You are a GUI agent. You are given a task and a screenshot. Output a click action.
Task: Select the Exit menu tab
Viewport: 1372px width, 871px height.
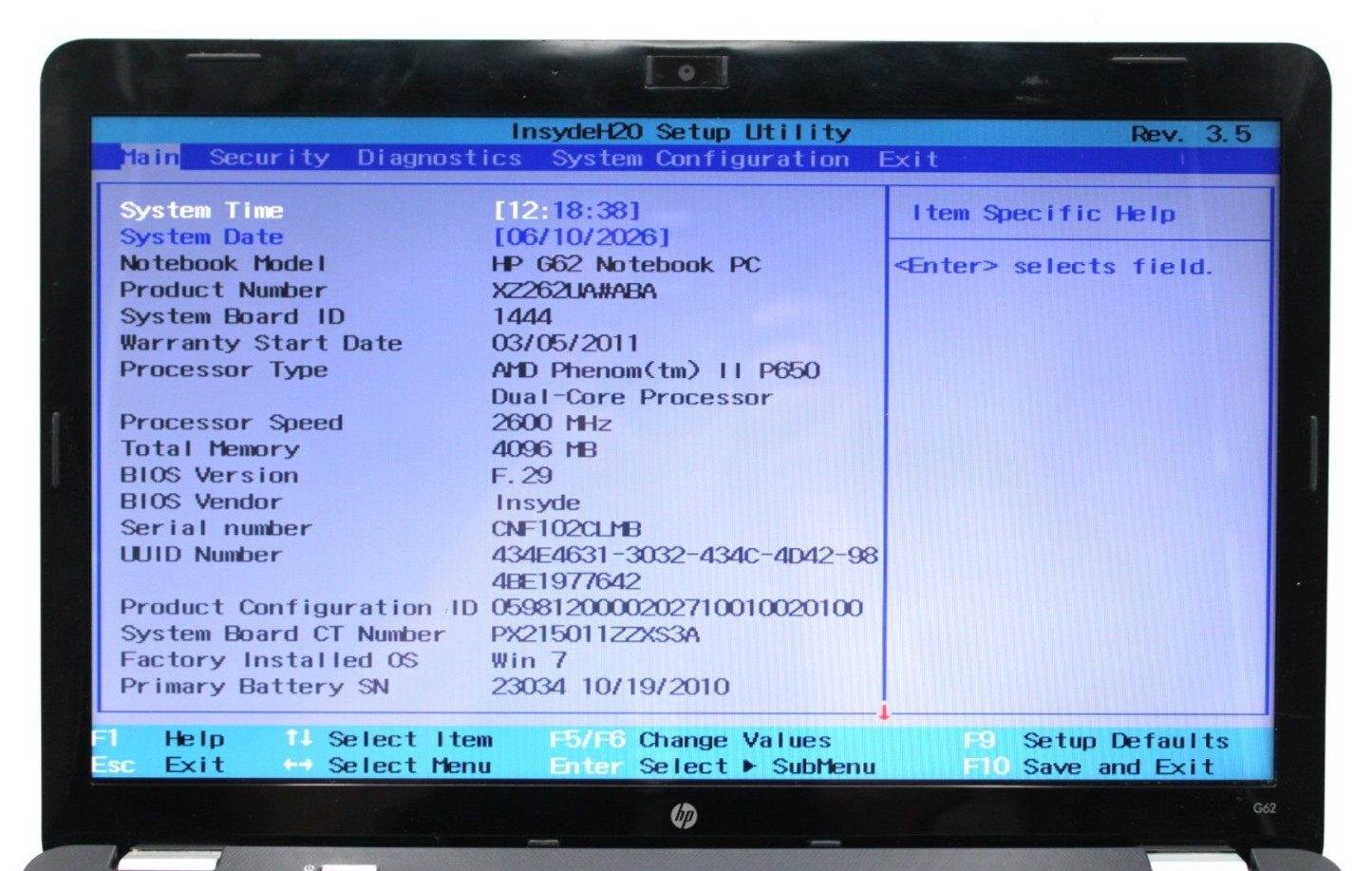tap(908, 159)
